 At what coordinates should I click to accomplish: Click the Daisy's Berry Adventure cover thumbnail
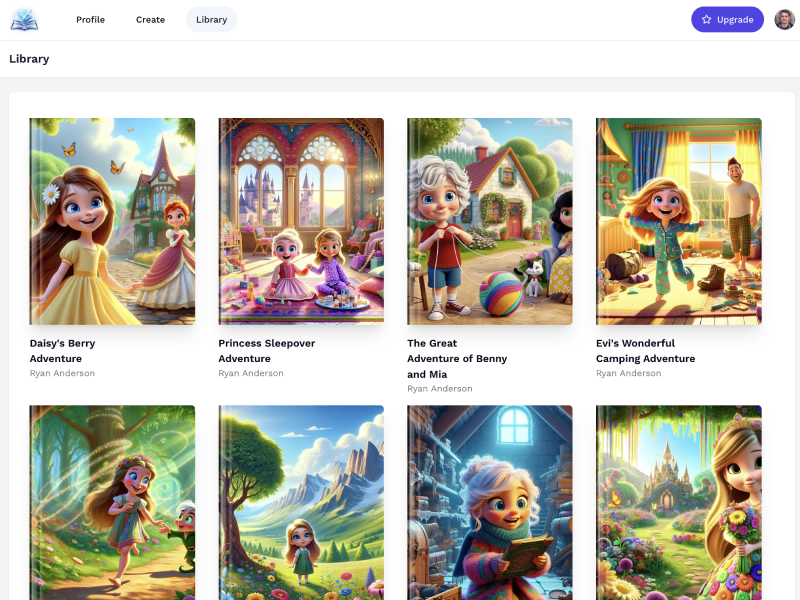(x=112, y=221)
